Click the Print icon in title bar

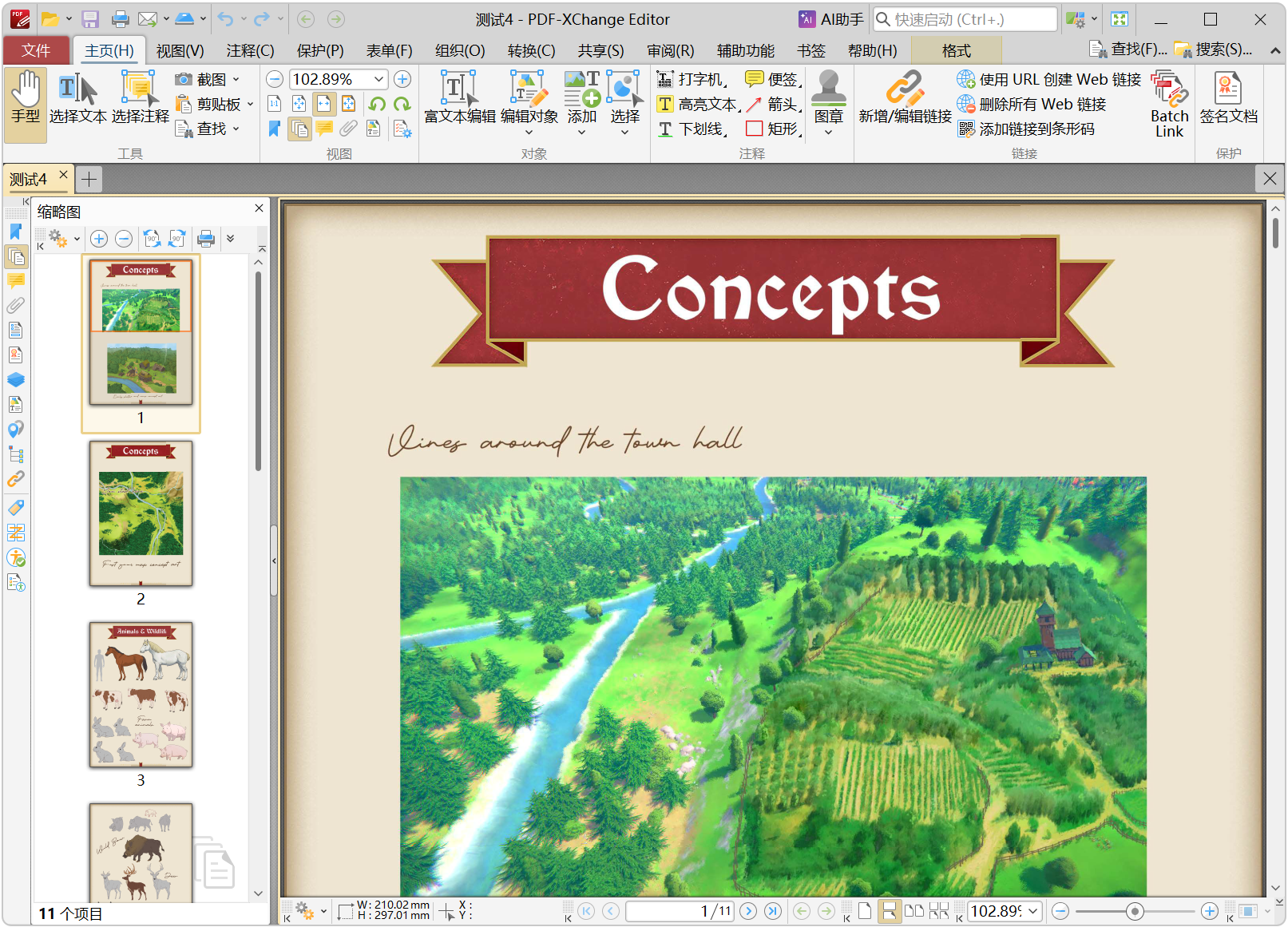[x=121, y=19]
